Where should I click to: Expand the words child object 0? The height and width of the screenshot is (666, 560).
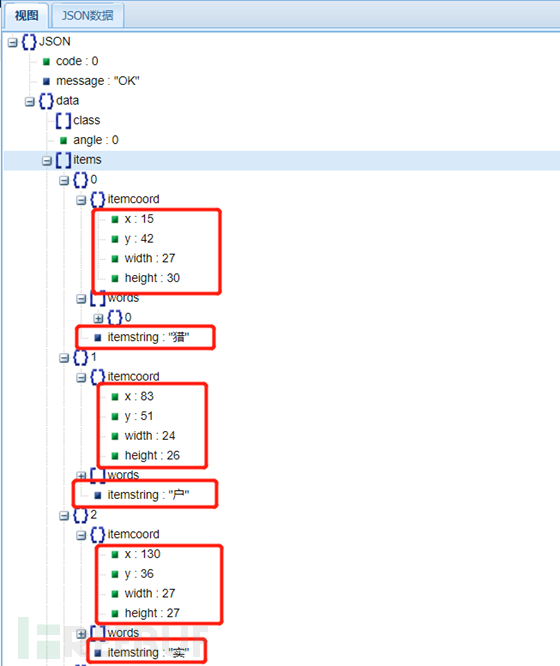pyautogui.click(x=98, y=318)
